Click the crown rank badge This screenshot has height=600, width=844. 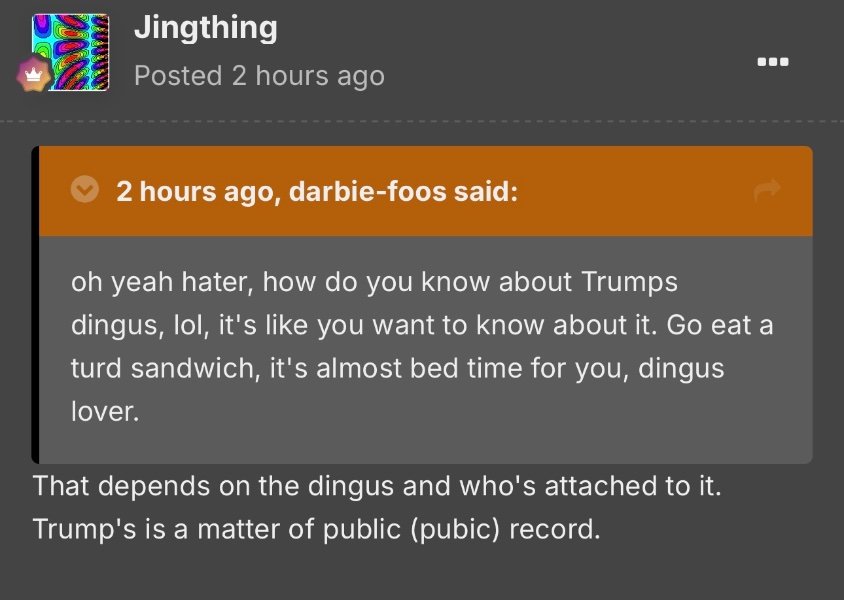(33, 74)
